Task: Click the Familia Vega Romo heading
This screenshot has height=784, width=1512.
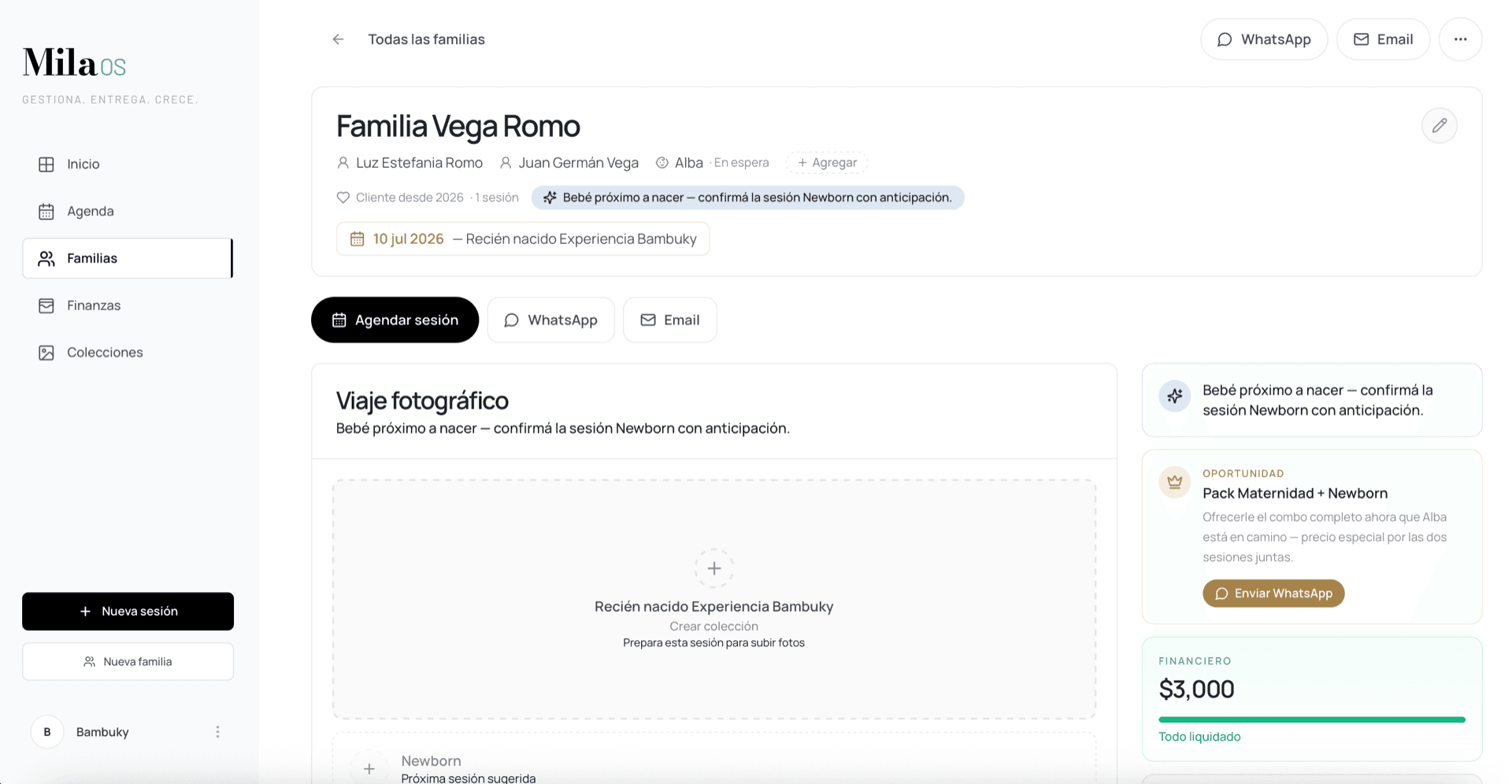Action: pos(458,126)
